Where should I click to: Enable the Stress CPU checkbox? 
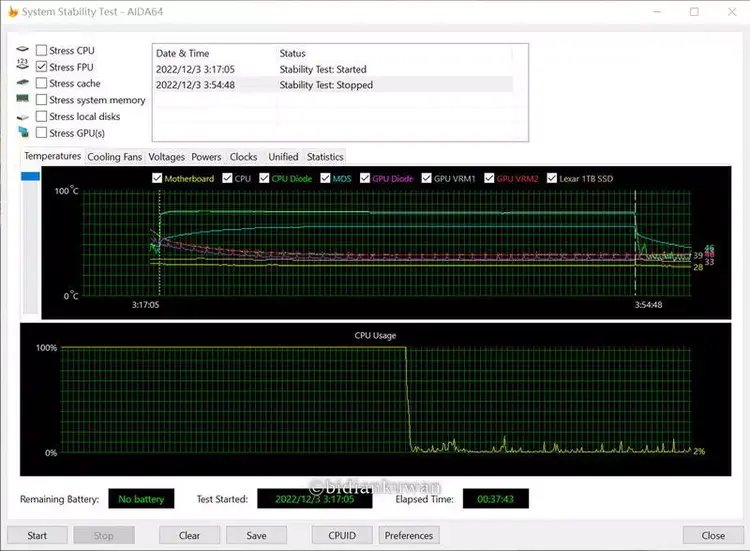click(41, 50)
